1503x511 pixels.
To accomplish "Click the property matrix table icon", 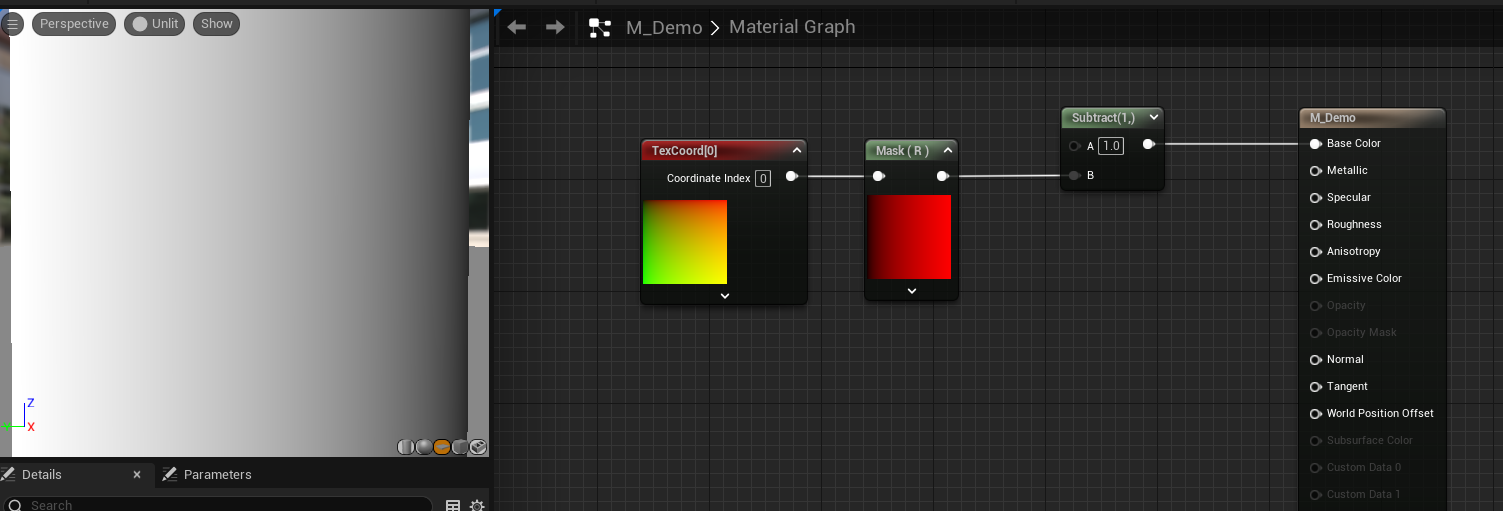I will tap(453, 506).
